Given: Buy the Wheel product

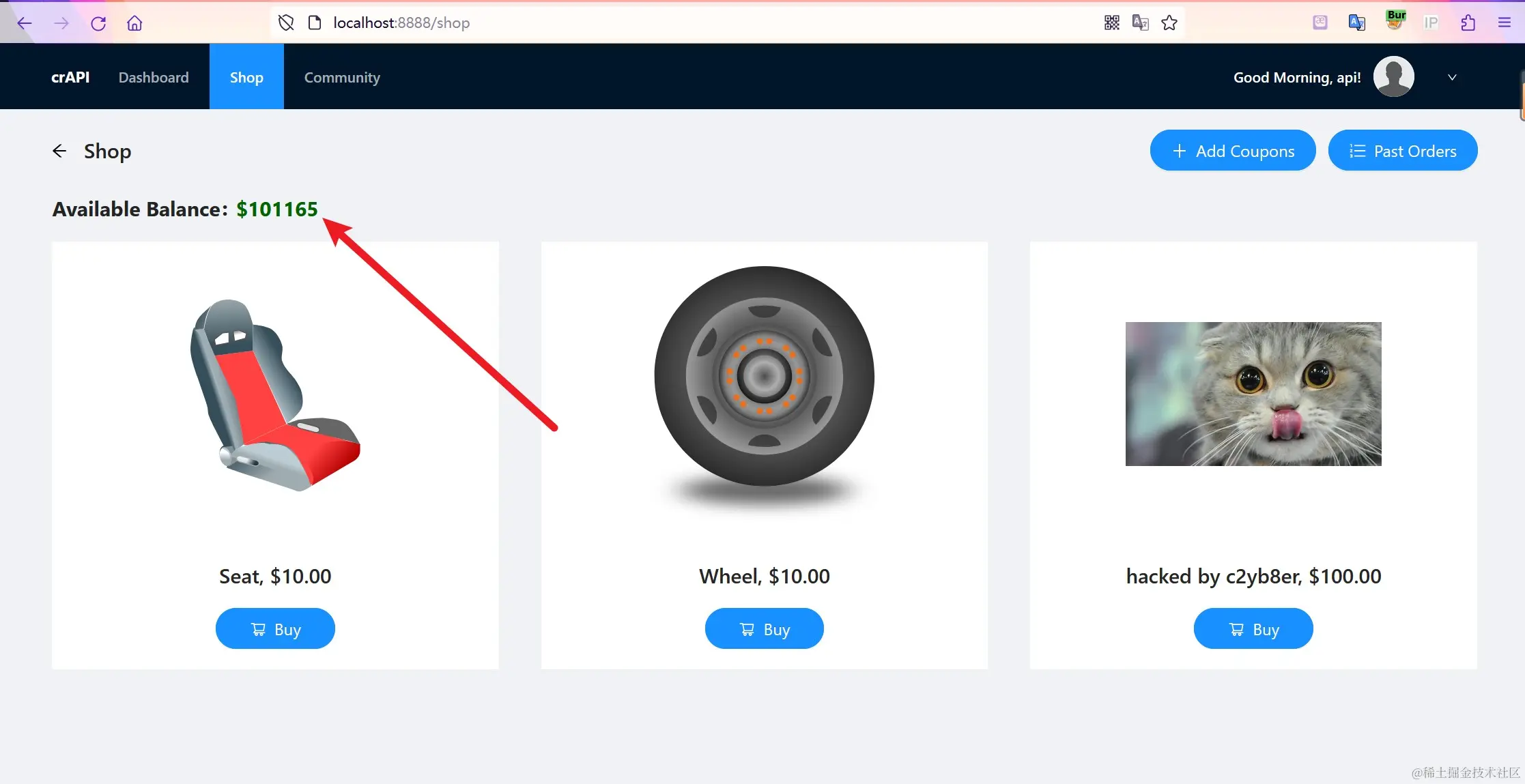Looking at the screenshot, I should [x=764, y=629].
